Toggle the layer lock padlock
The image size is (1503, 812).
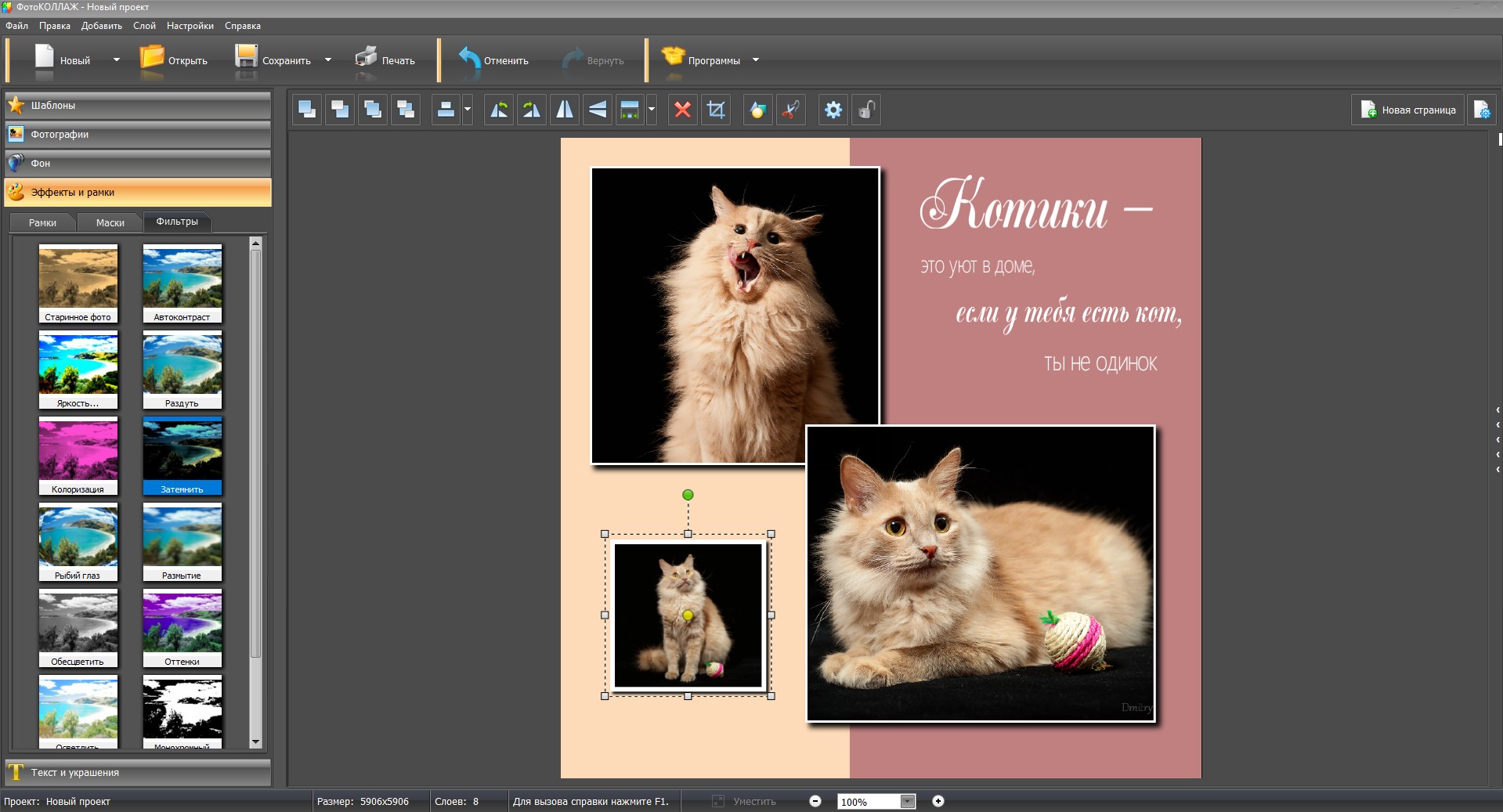[866, 110]
